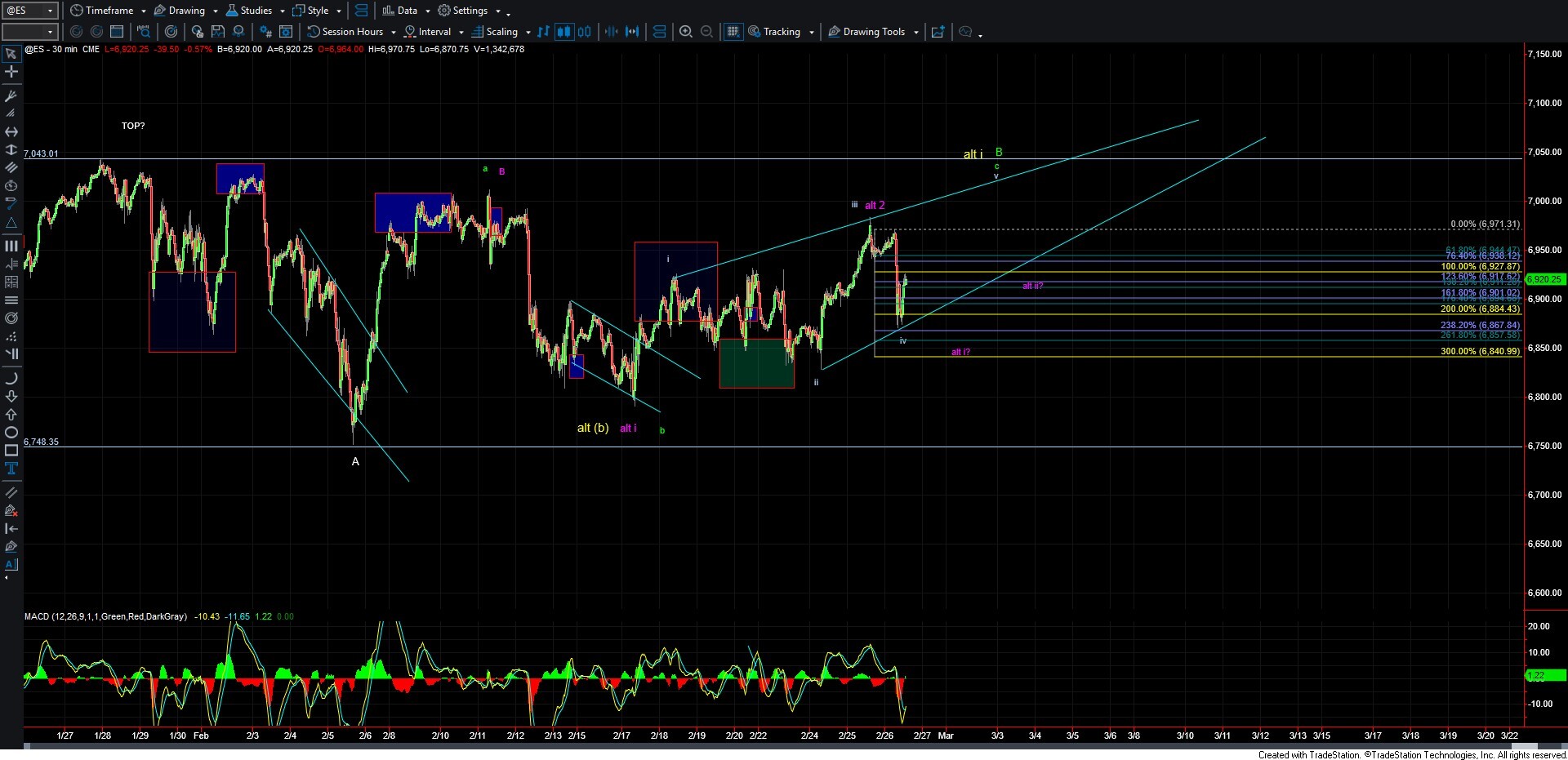This screenshot has width=1568, height=760.
Task: Click the zoom out magnifier icon
Action: pos(707,32)
